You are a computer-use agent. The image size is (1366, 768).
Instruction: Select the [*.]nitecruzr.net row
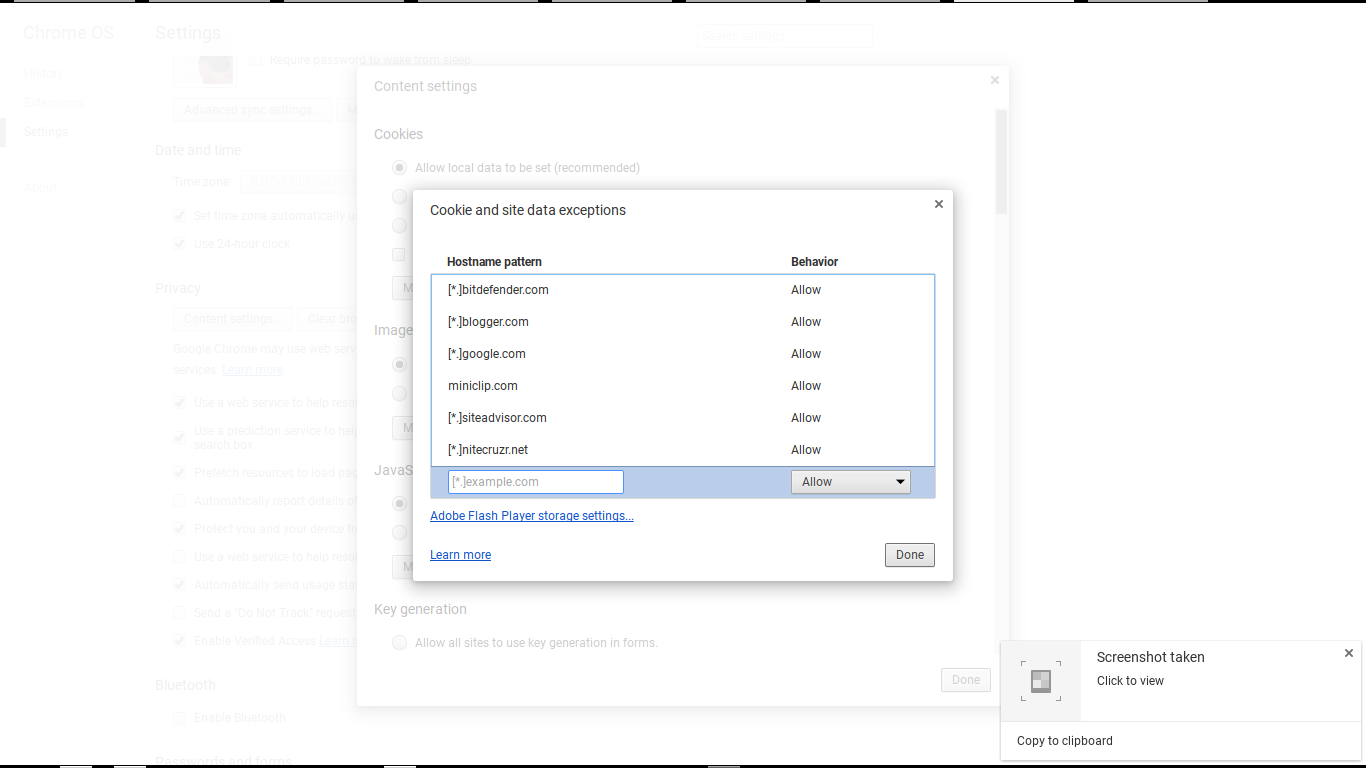point(683,450)
